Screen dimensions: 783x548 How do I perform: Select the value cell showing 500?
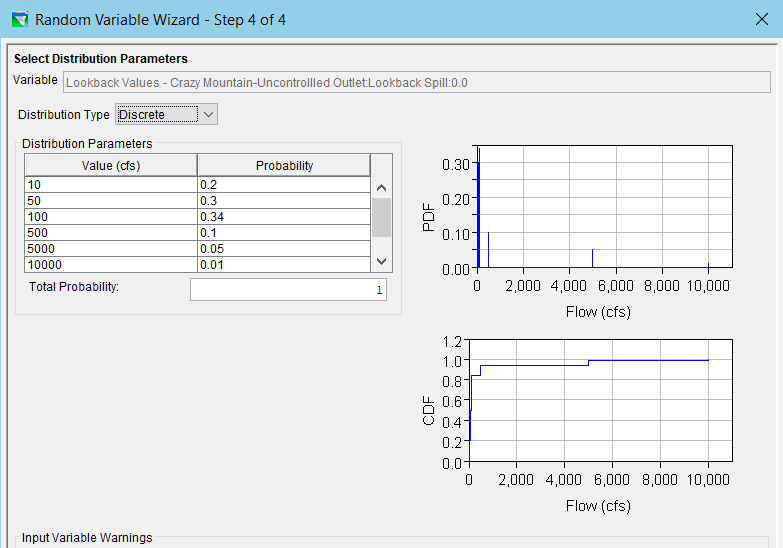(x=110, y=233)
